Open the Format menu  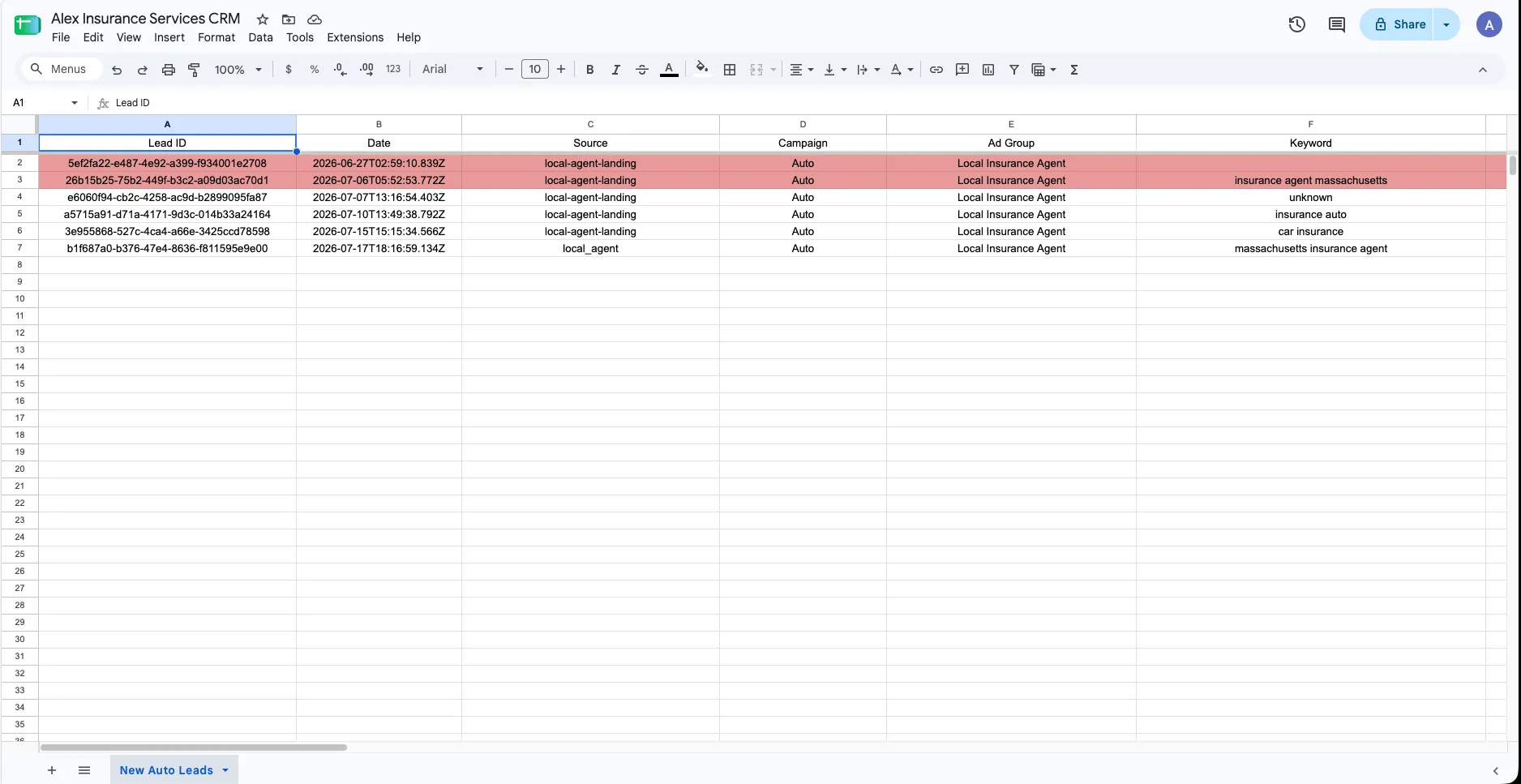[216, 37]
